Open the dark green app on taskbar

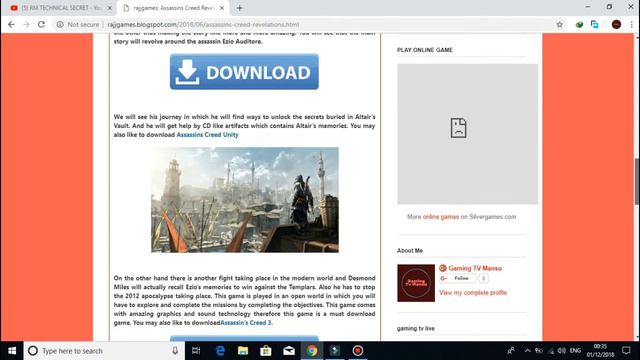click(335, 351)
